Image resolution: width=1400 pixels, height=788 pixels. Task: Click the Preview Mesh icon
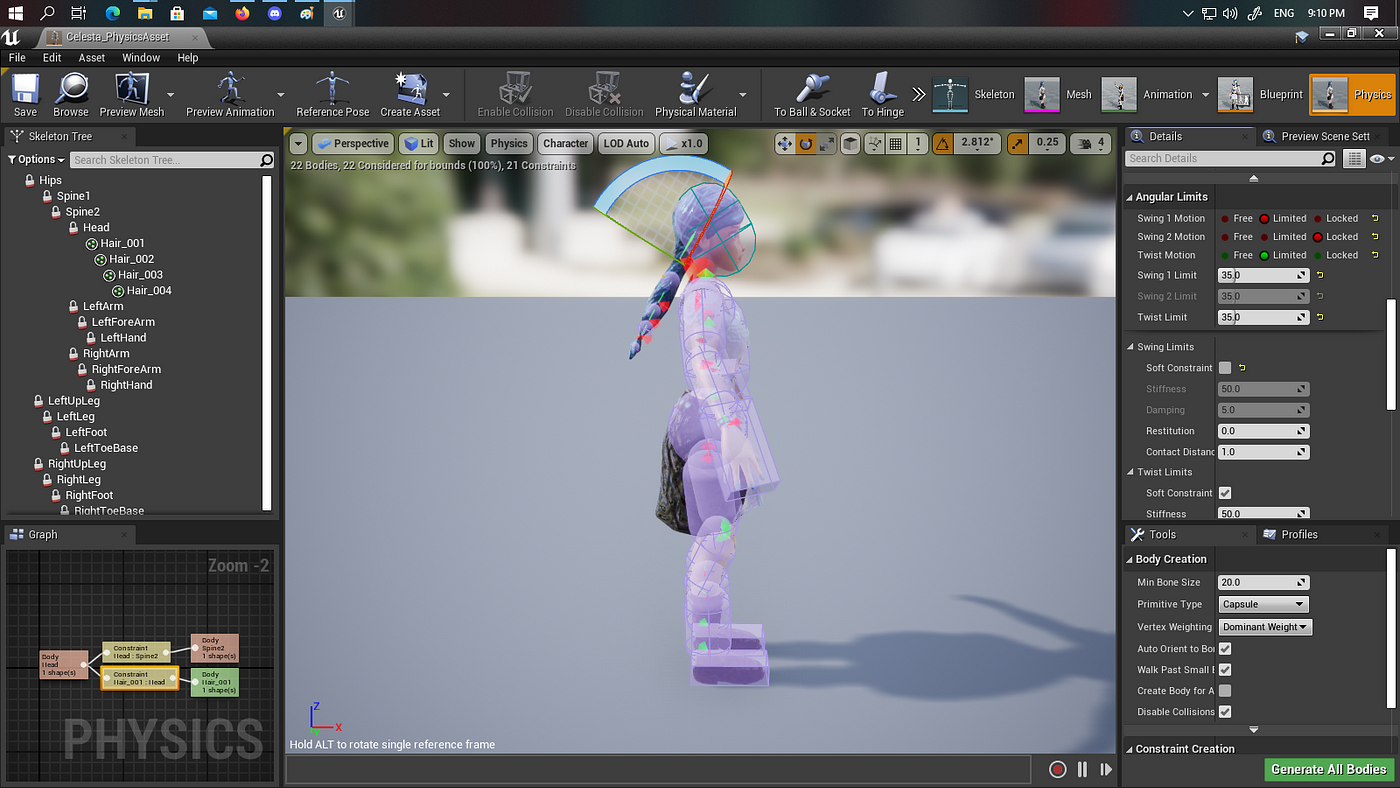coord(131,95)
